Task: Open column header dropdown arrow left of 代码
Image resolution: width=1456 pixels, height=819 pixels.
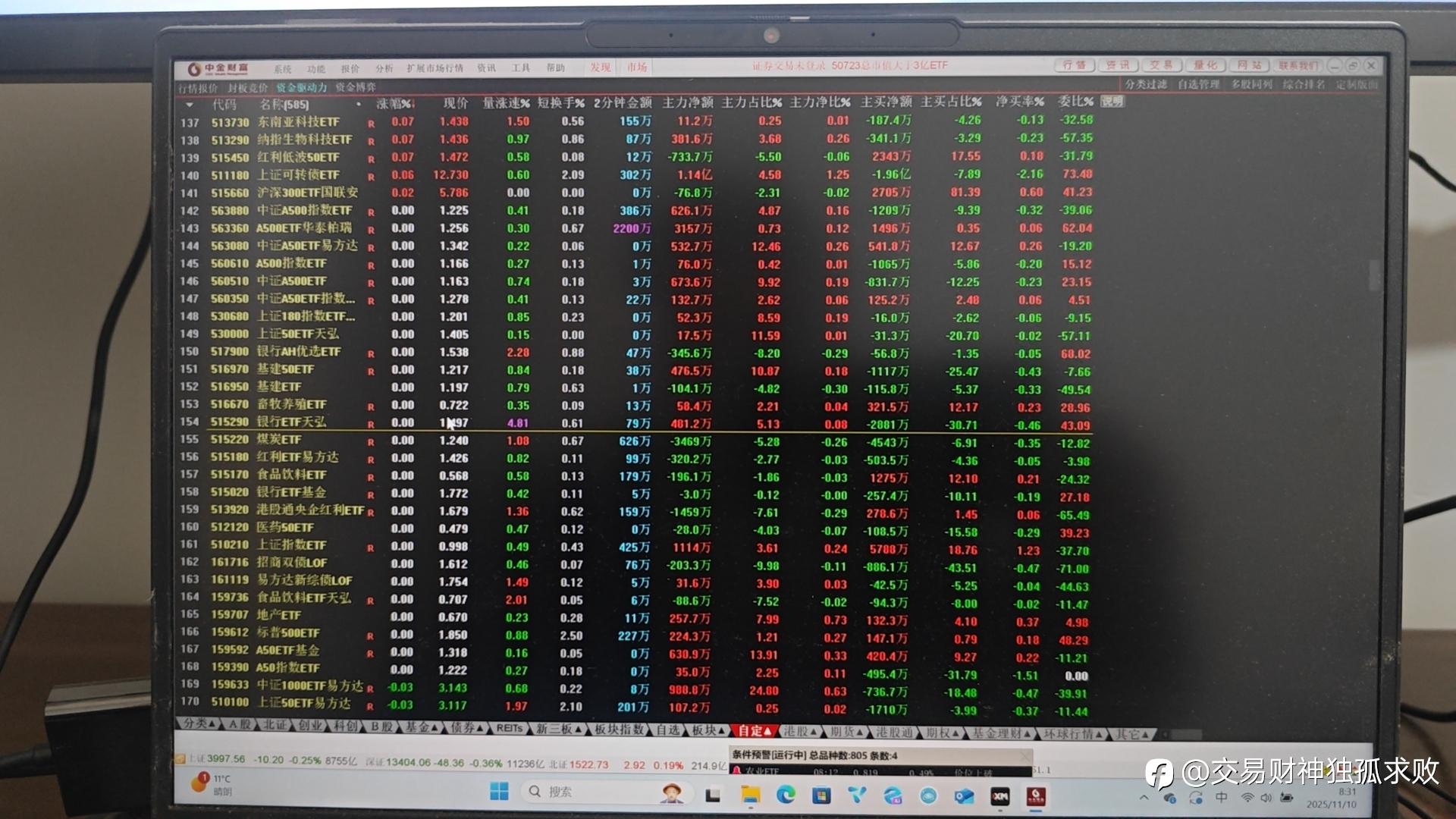Action: (x=190, y=105)
